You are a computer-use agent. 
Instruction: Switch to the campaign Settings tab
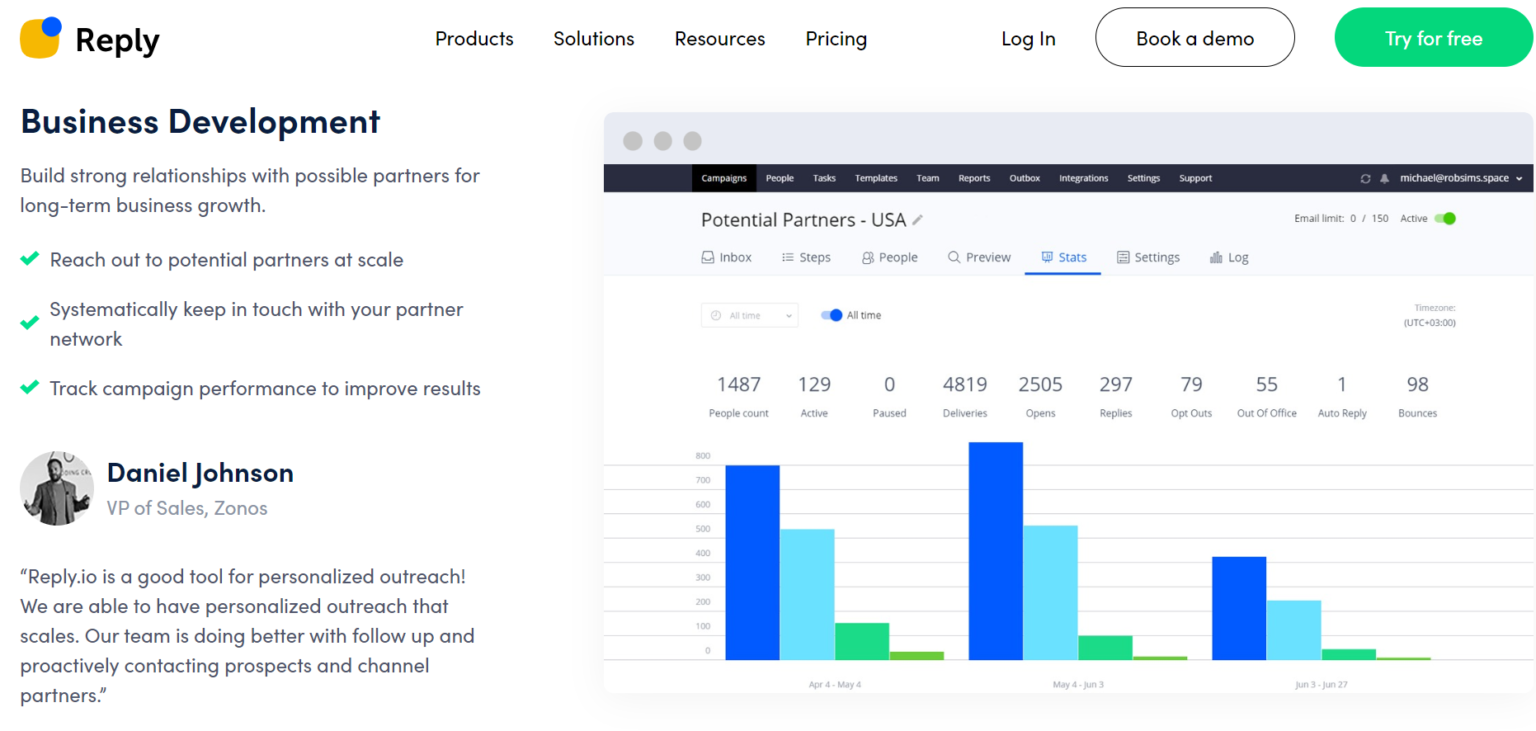[1148, 257]
